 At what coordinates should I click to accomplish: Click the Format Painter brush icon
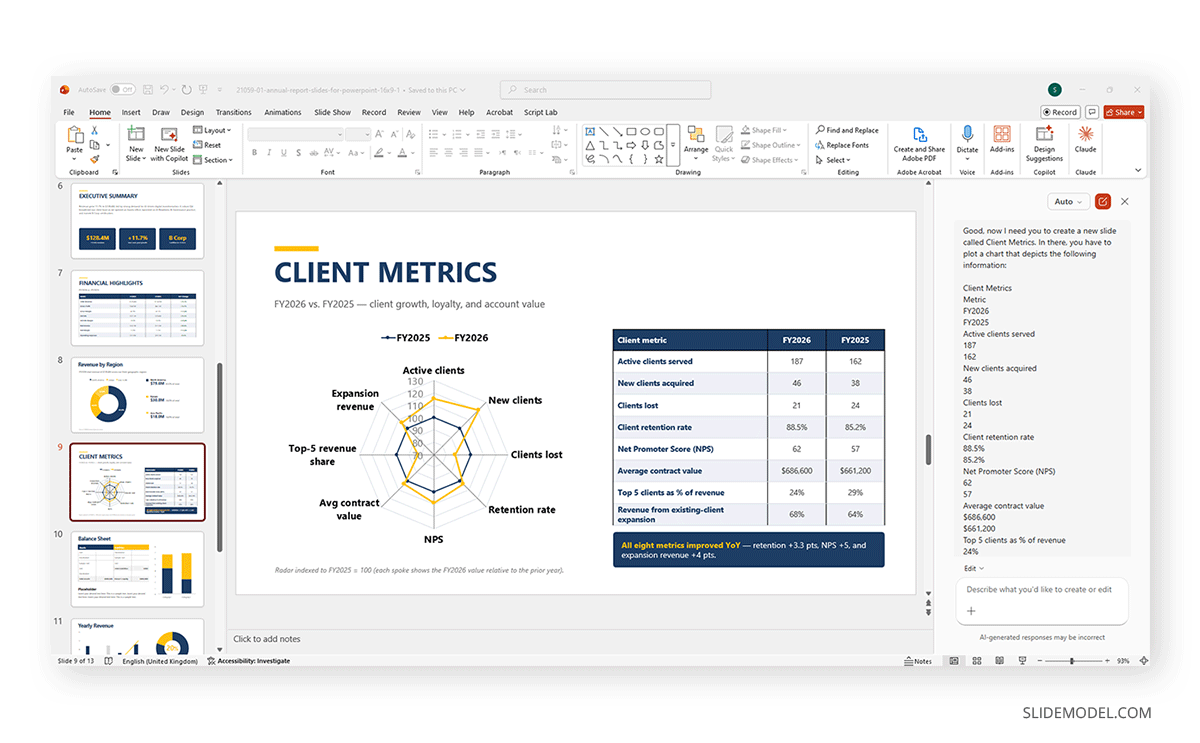[x=94, y=158]
